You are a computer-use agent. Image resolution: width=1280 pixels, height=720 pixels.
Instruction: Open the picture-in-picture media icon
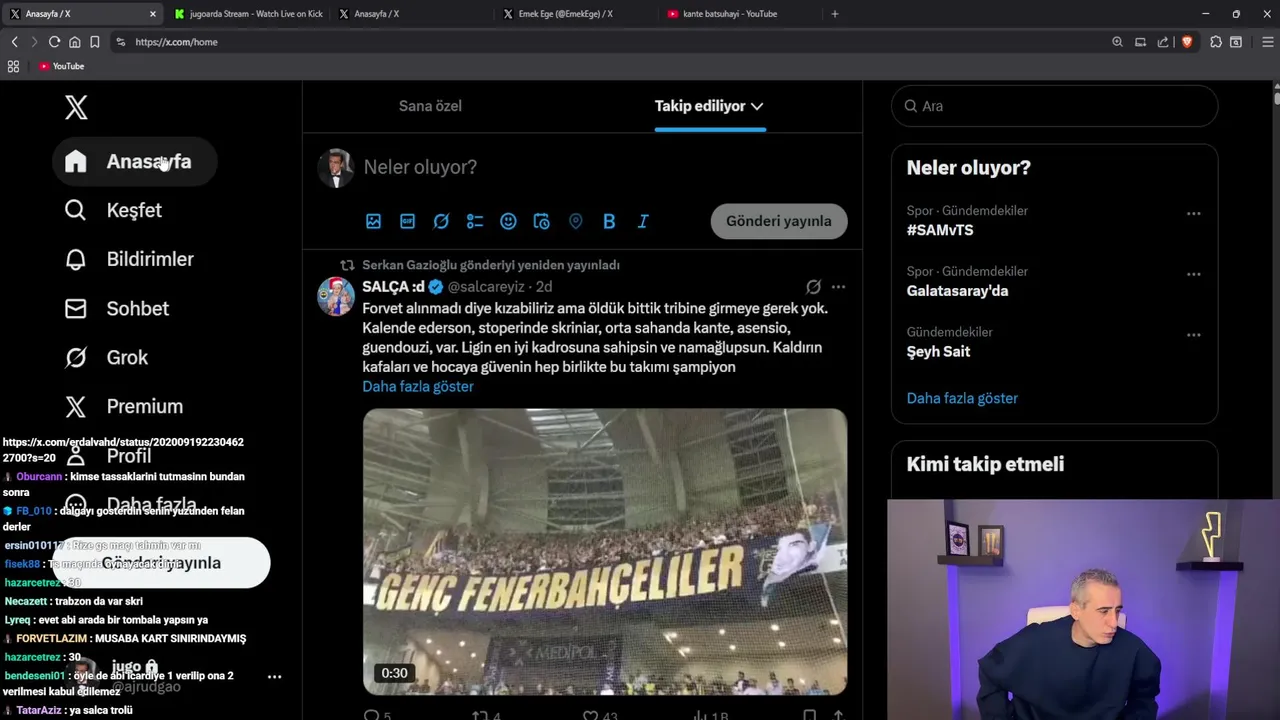(x=1140, y=42)
